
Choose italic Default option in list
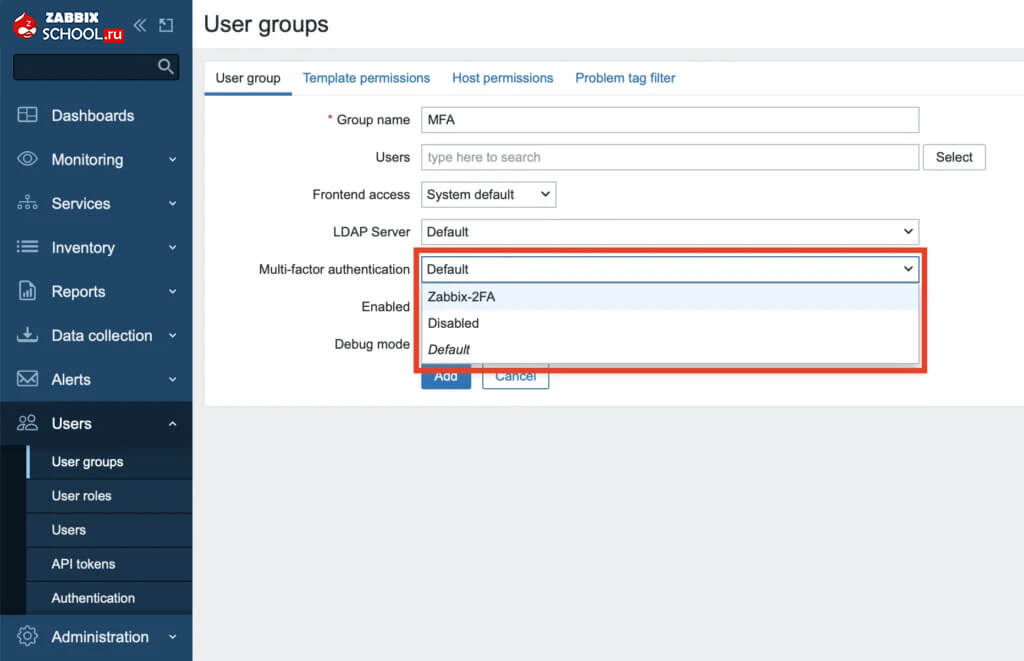(670, 349)
